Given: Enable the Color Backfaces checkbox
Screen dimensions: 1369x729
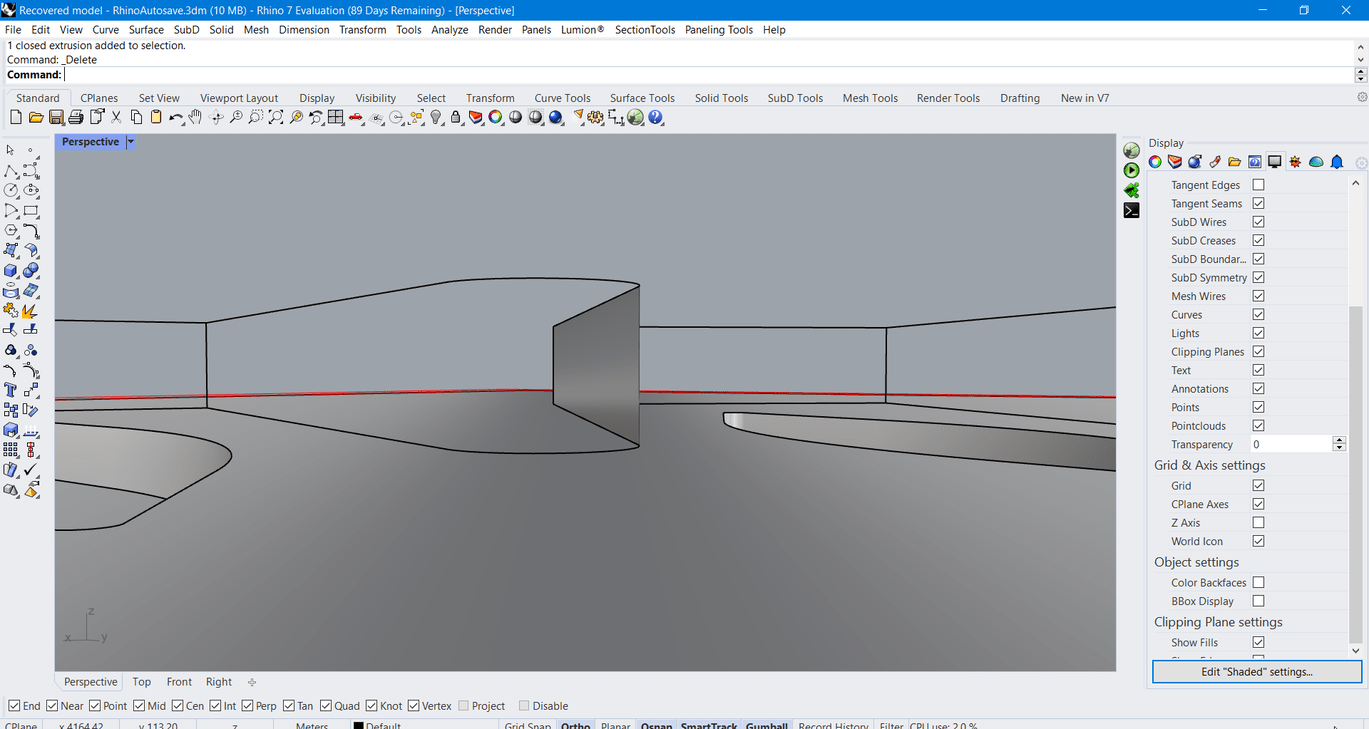Looking at the screenshot, I should click(1258, 583).
